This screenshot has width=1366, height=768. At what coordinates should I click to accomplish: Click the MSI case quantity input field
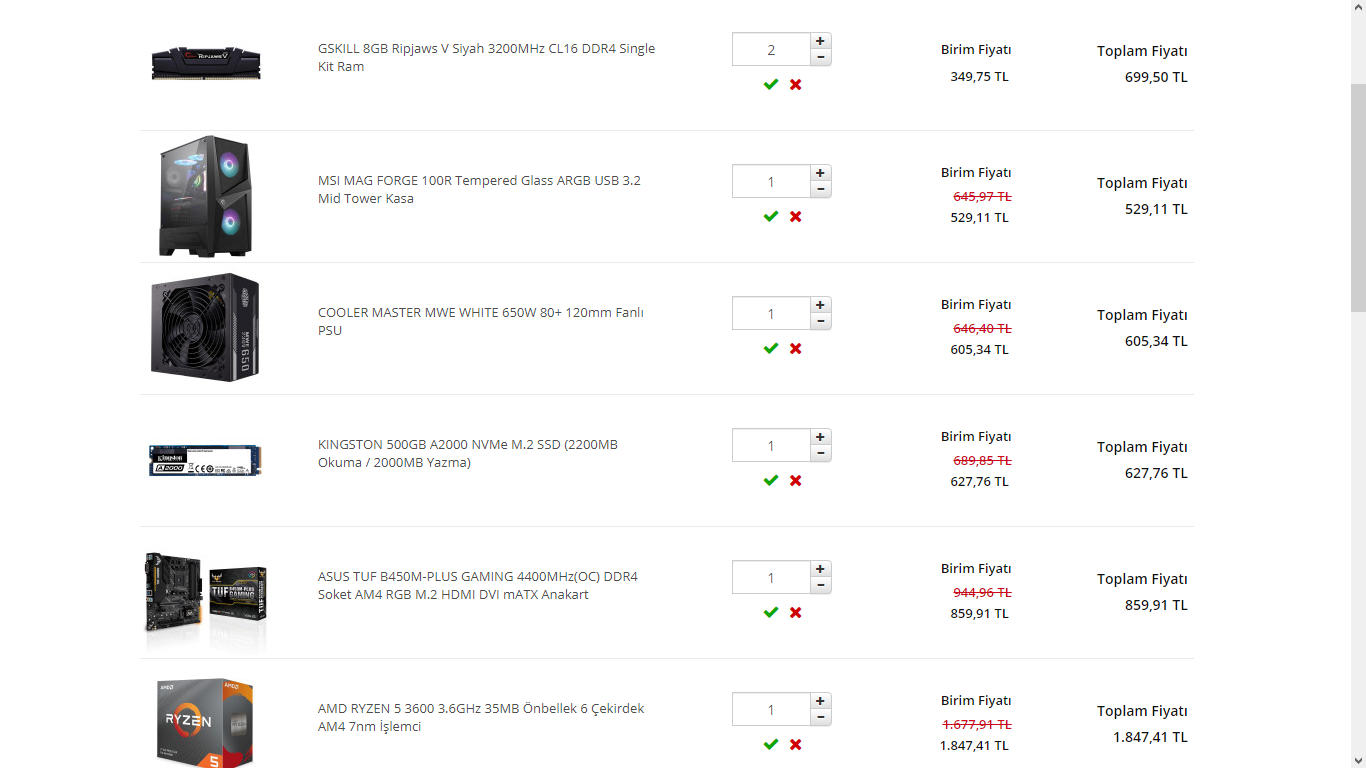click(x=770, y=182)
